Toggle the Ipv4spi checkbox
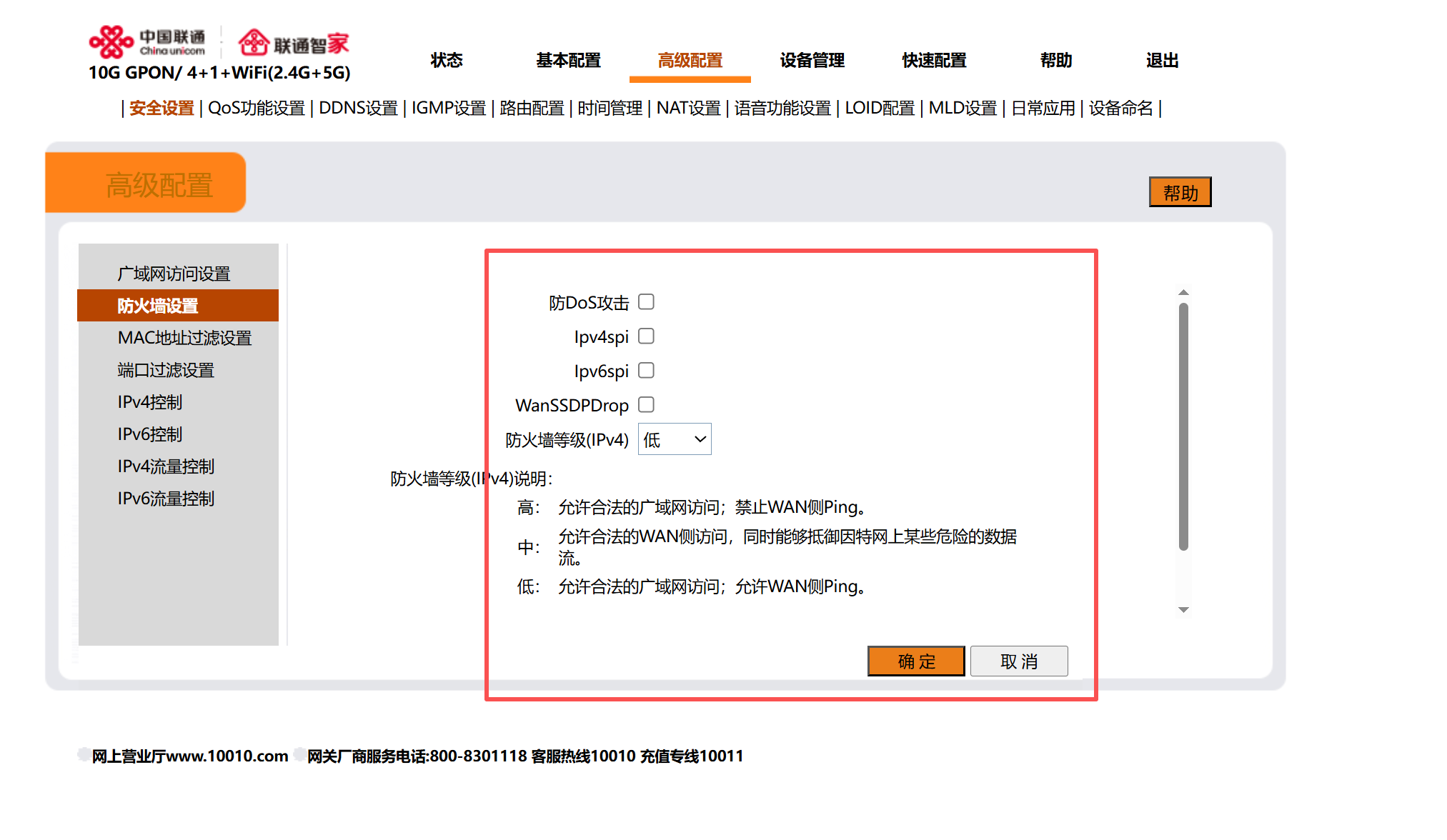Screen dimensions: 1447x840 (646, 336)
